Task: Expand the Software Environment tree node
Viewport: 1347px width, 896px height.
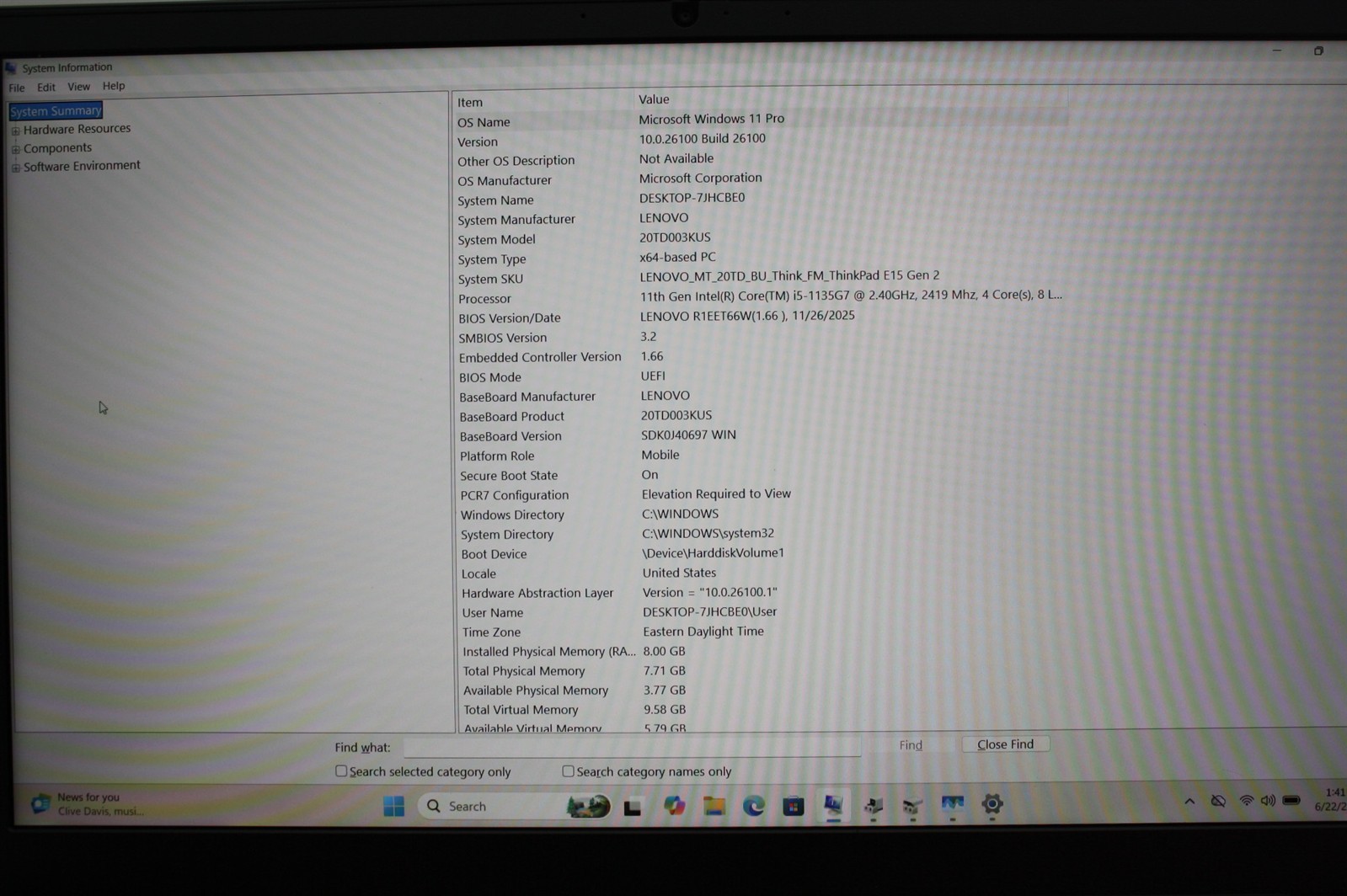Action: coord(15,168)
